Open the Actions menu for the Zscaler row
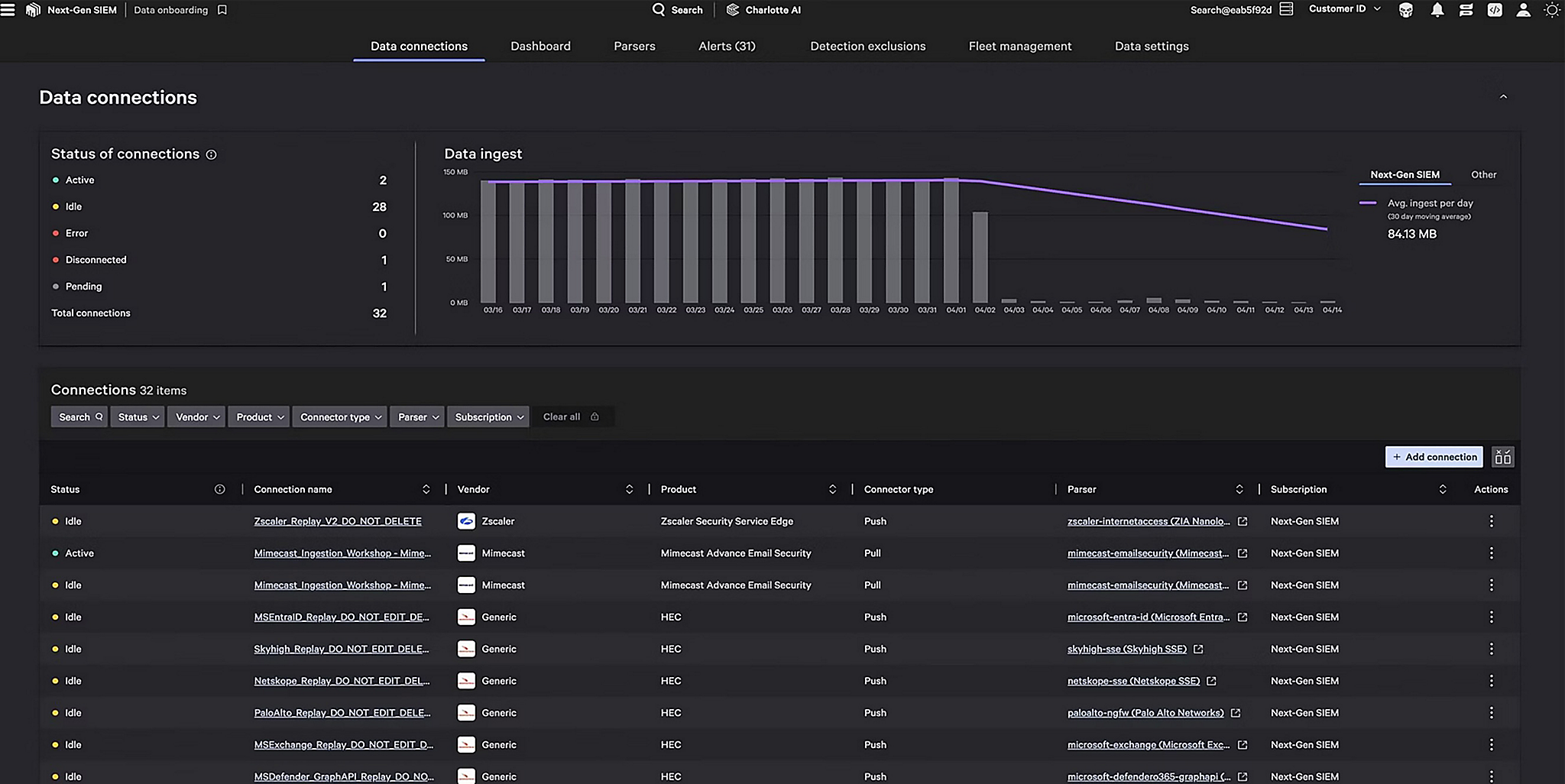This screenshot has width=1565, height=784. (x=1491, y=520)
